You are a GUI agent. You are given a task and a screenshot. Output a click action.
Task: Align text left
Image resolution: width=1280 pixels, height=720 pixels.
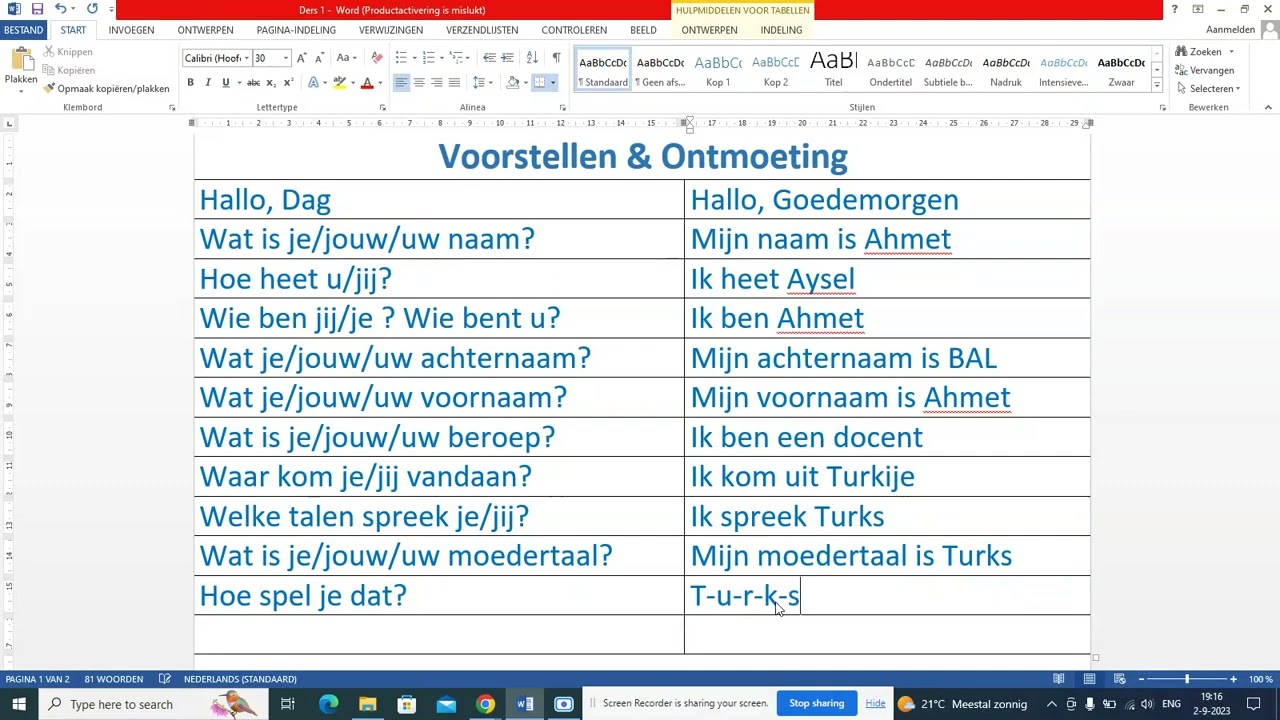click(x=401, y=83)
